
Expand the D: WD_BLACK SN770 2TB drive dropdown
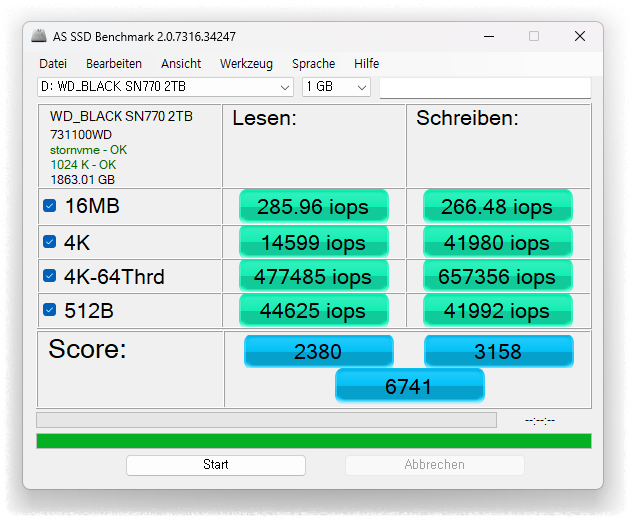[165, 87]
